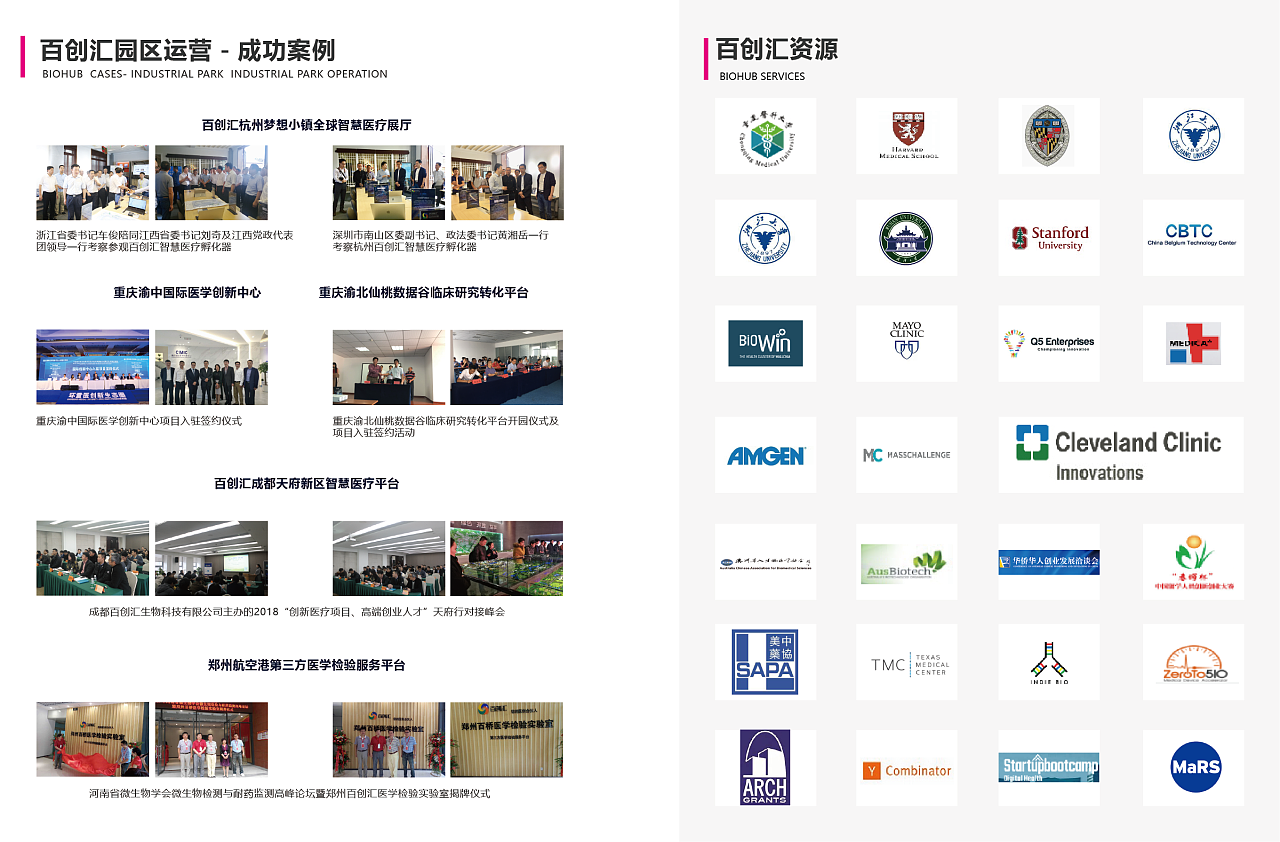This screenshot has width=1280, height=842.
Task: Select the Australia Chinese Association for Biomedical Sciences logo
Action: tap(765, 562)
